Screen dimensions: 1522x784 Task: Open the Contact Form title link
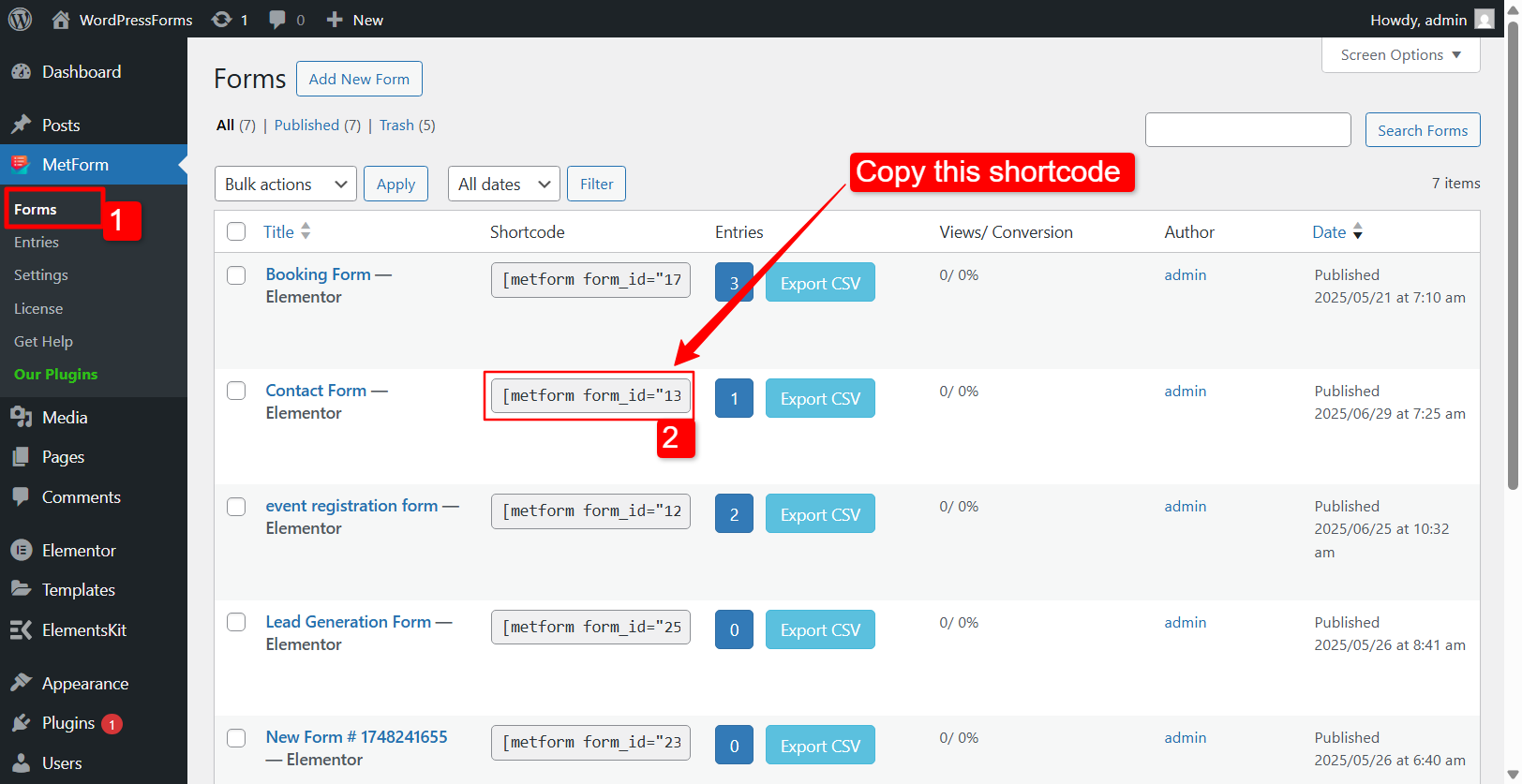pos(316,390)
